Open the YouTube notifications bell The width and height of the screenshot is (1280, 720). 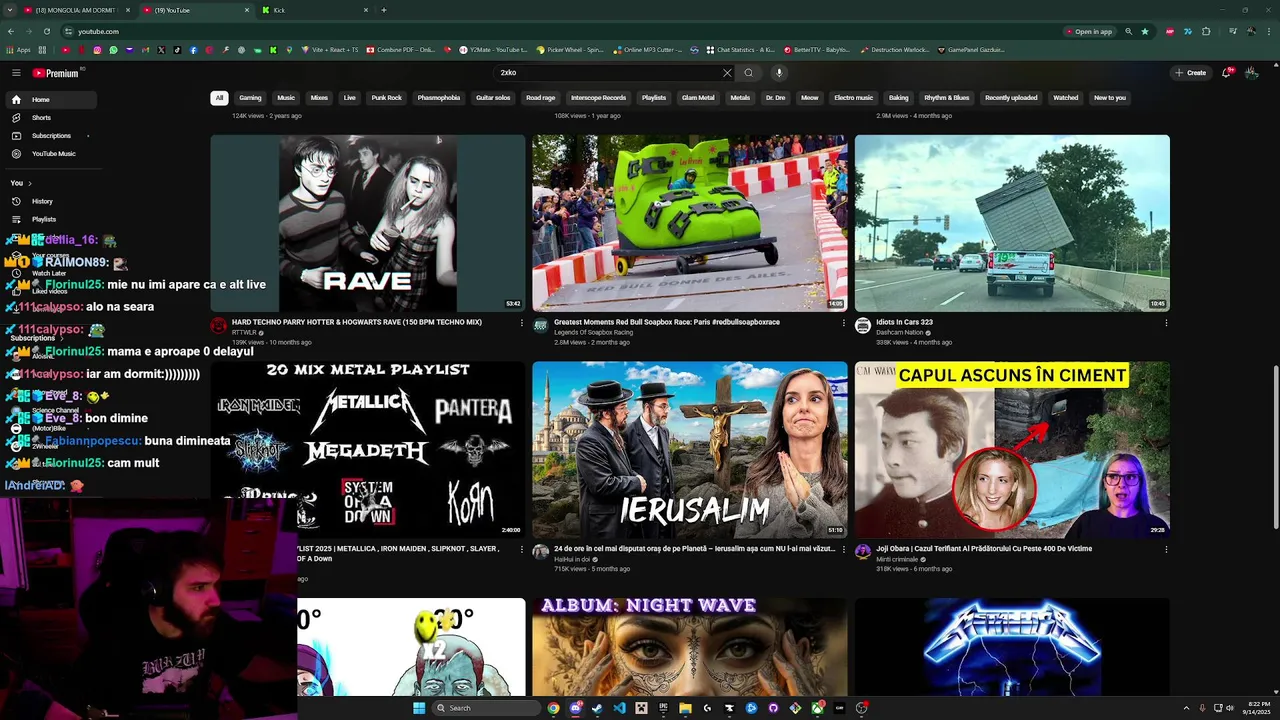click(1227, 73)
